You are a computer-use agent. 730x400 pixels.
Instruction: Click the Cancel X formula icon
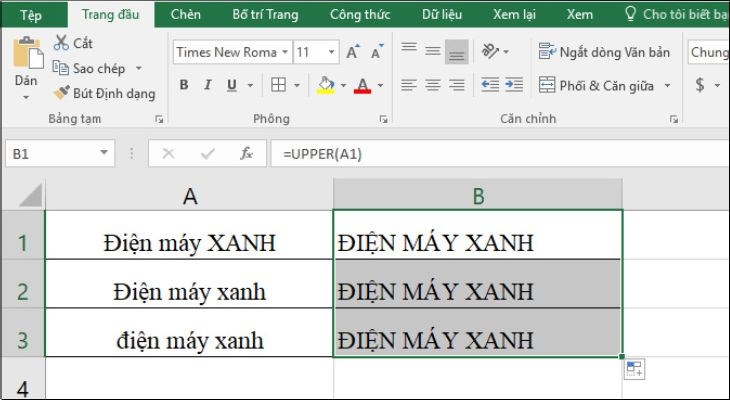(x=168, y=153)
